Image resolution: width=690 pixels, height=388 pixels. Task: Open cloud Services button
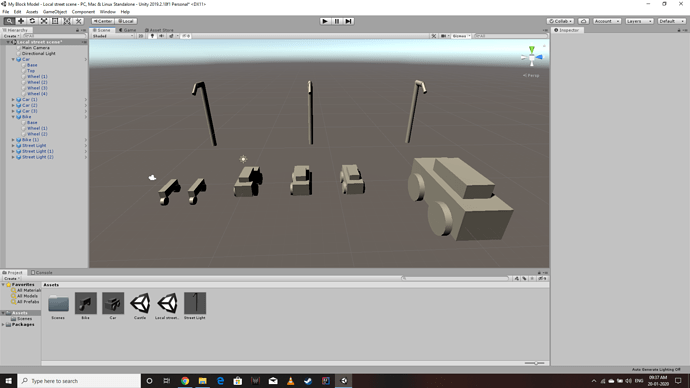point(584,21)
